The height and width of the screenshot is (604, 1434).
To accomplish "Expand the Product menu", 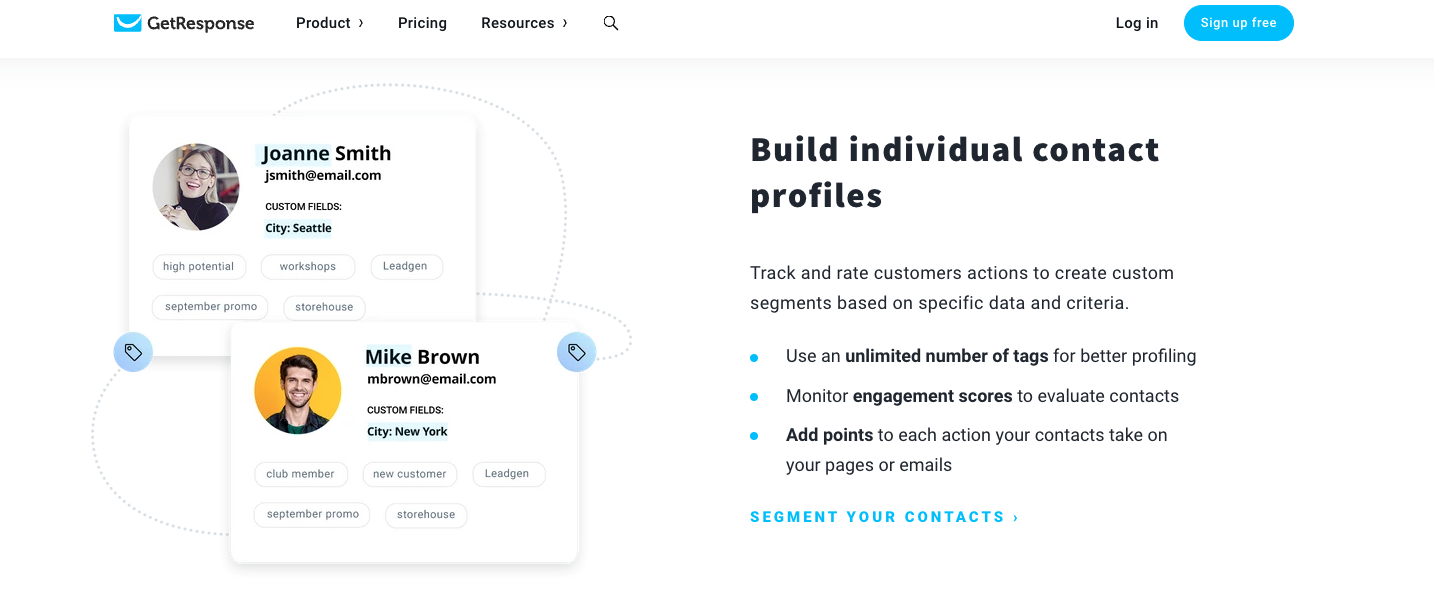I will point(329,23).
